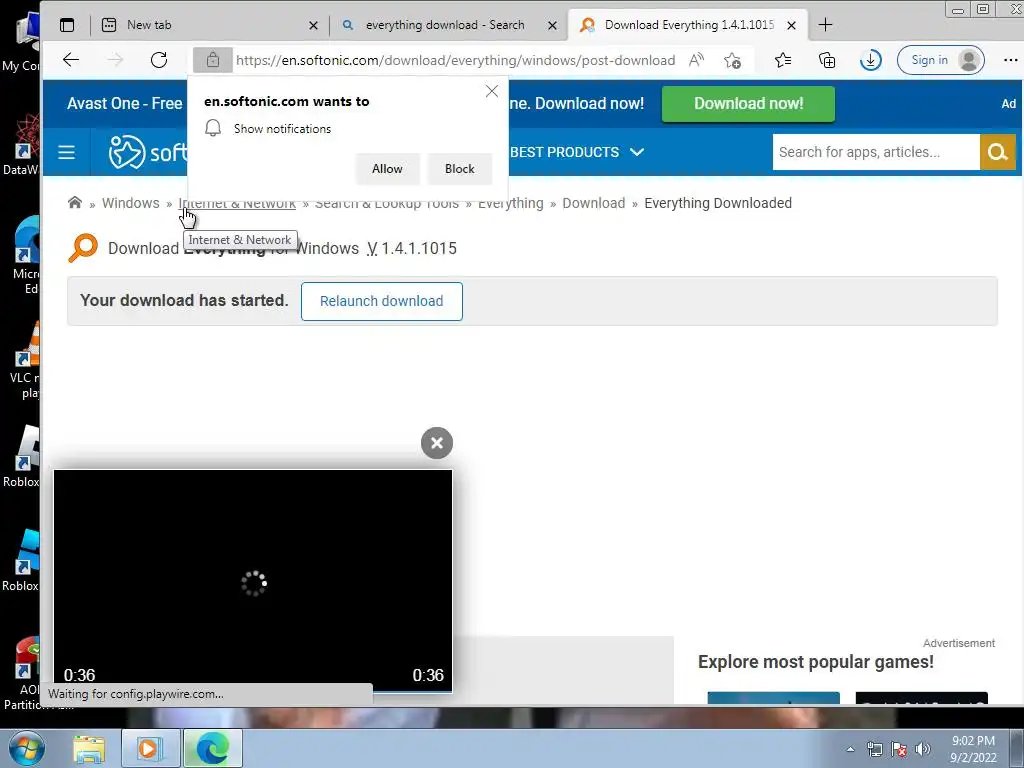Click Sign in button
This screenshot has height=768, width=1024.
(940, 60)
